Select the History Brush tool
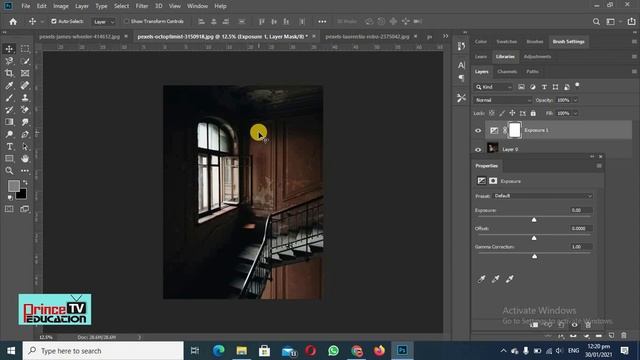640x360 pixels. click(9, 110)
